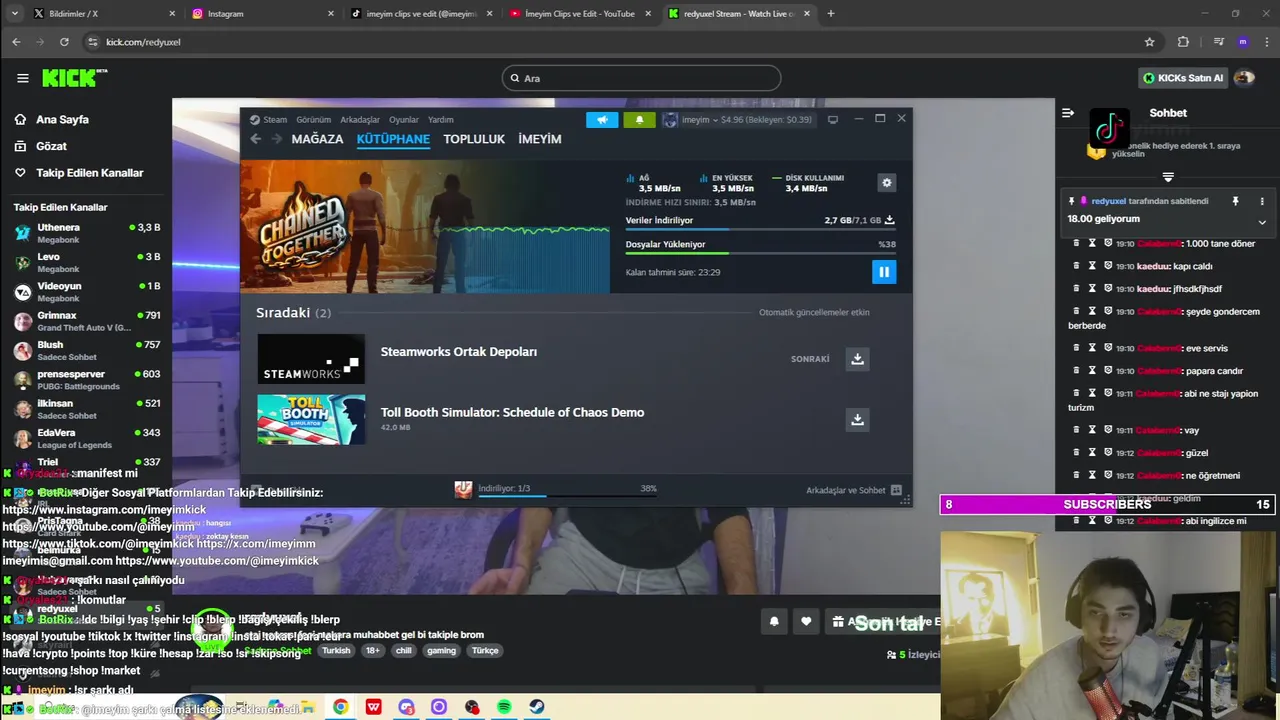This screenshot has width=1280, height=720.
Task: Focus the Kick Ara search field
Action: coord(641,78)
